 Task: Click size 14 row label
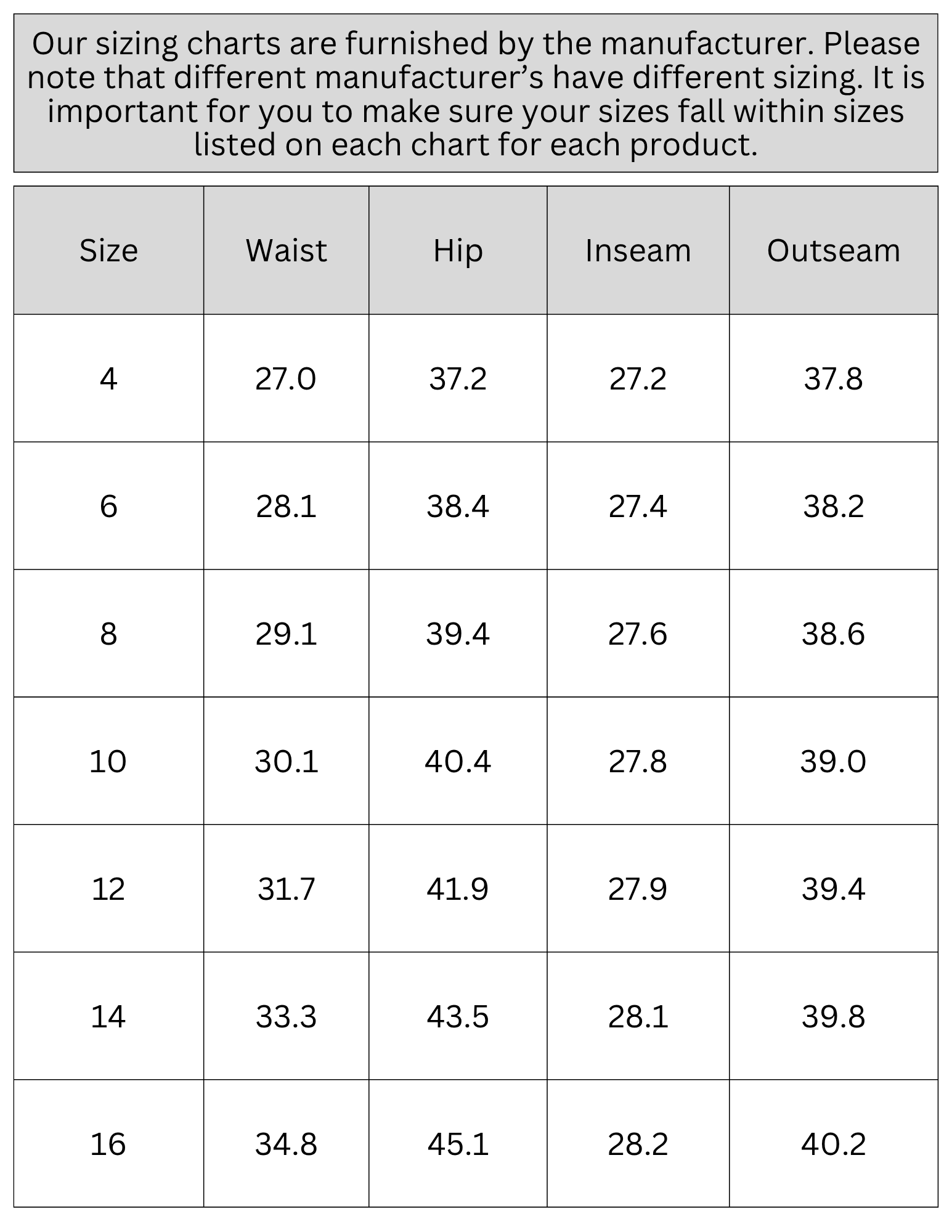tap(108, 1017)
